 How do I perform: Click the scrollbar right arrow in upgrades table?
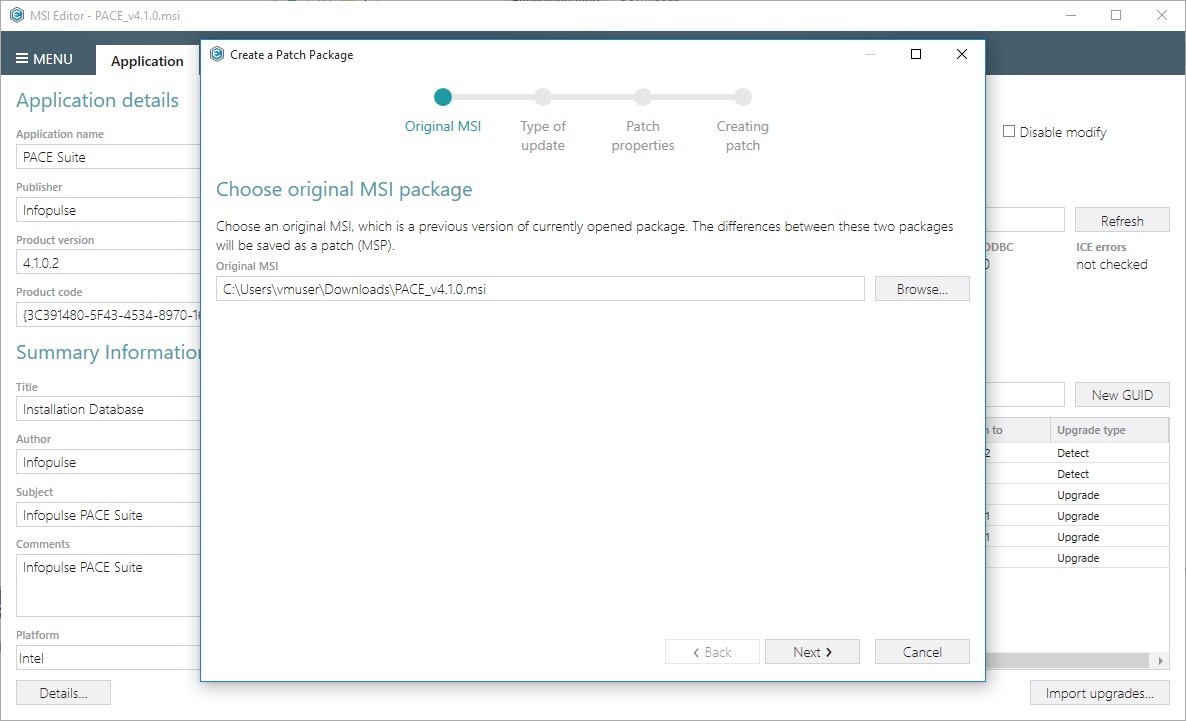(x=1160, y=661)
